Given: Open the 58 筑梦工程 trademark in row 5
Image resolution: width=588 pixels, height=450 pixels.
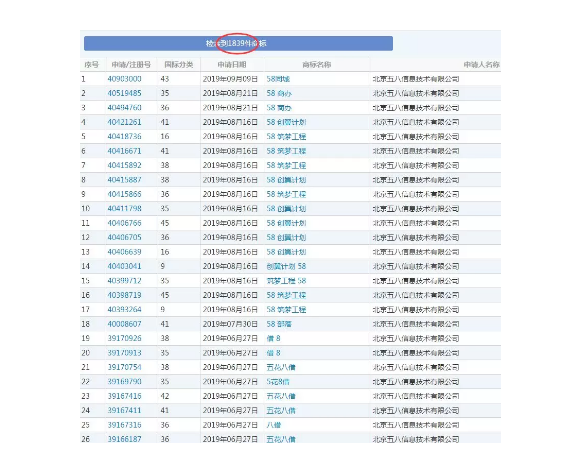Looking at the screenshot, I should pos(286,136).
